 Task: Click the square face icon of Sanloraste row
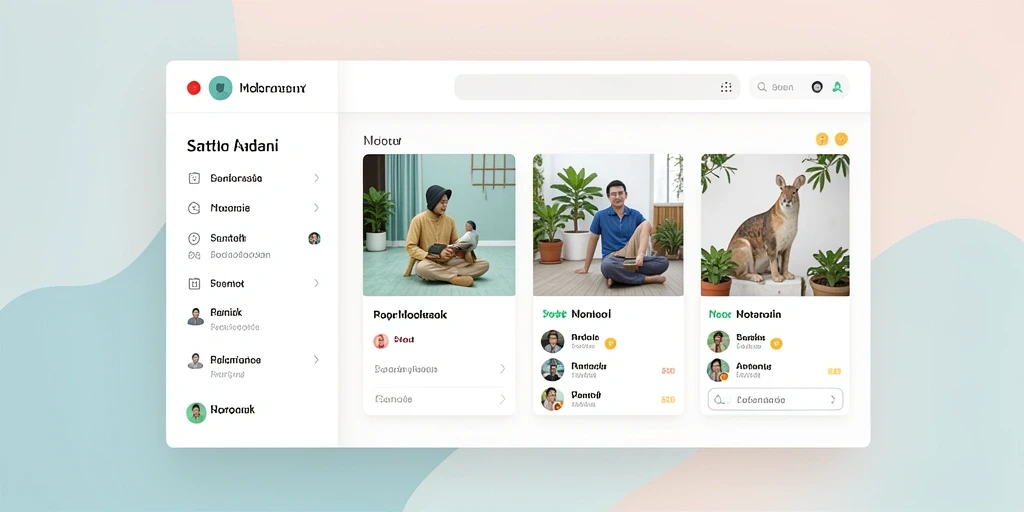point(194,178)
